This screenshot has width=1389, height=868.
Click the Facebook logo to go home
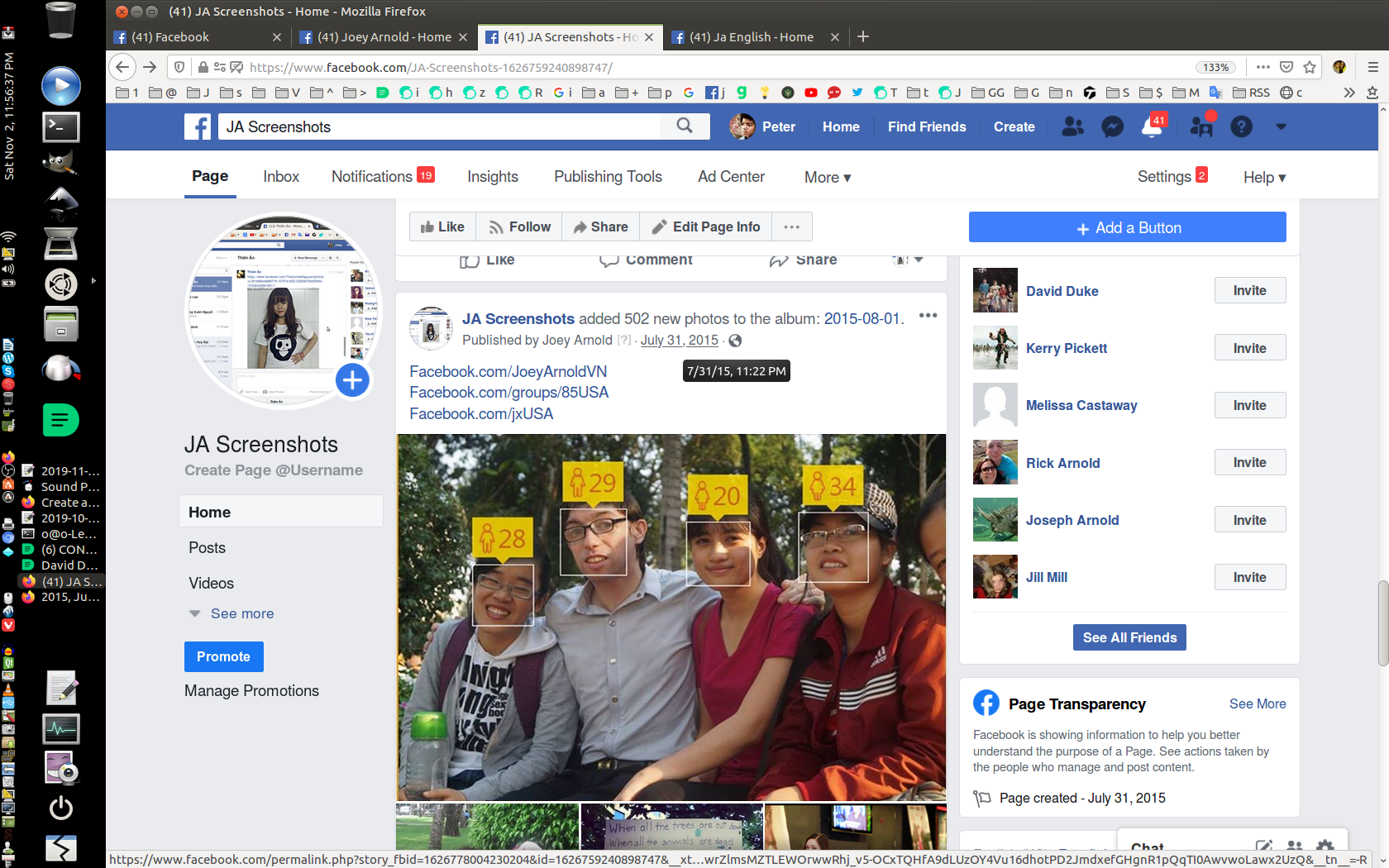pyautogui.click(x=197, y=126)
